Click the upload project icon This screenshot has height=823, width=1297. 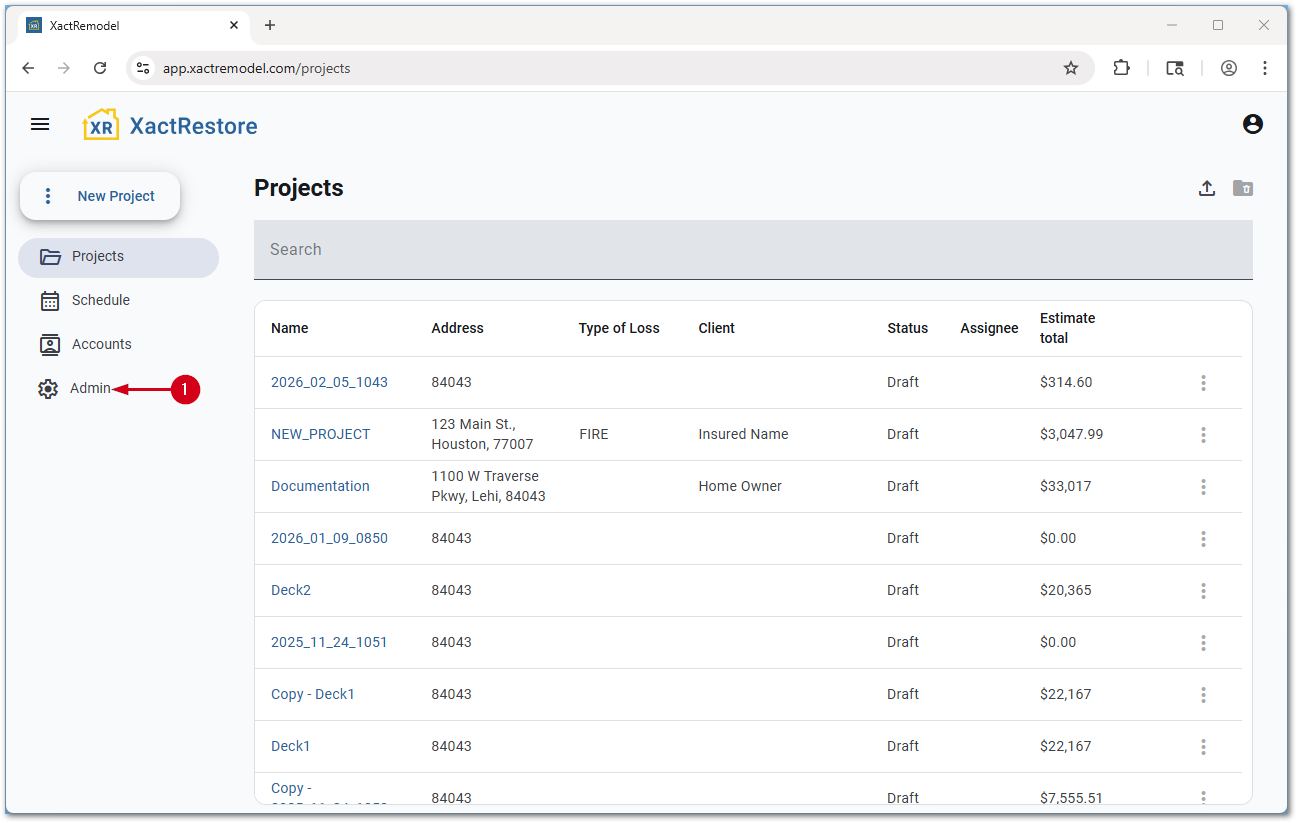[1207, 188]
